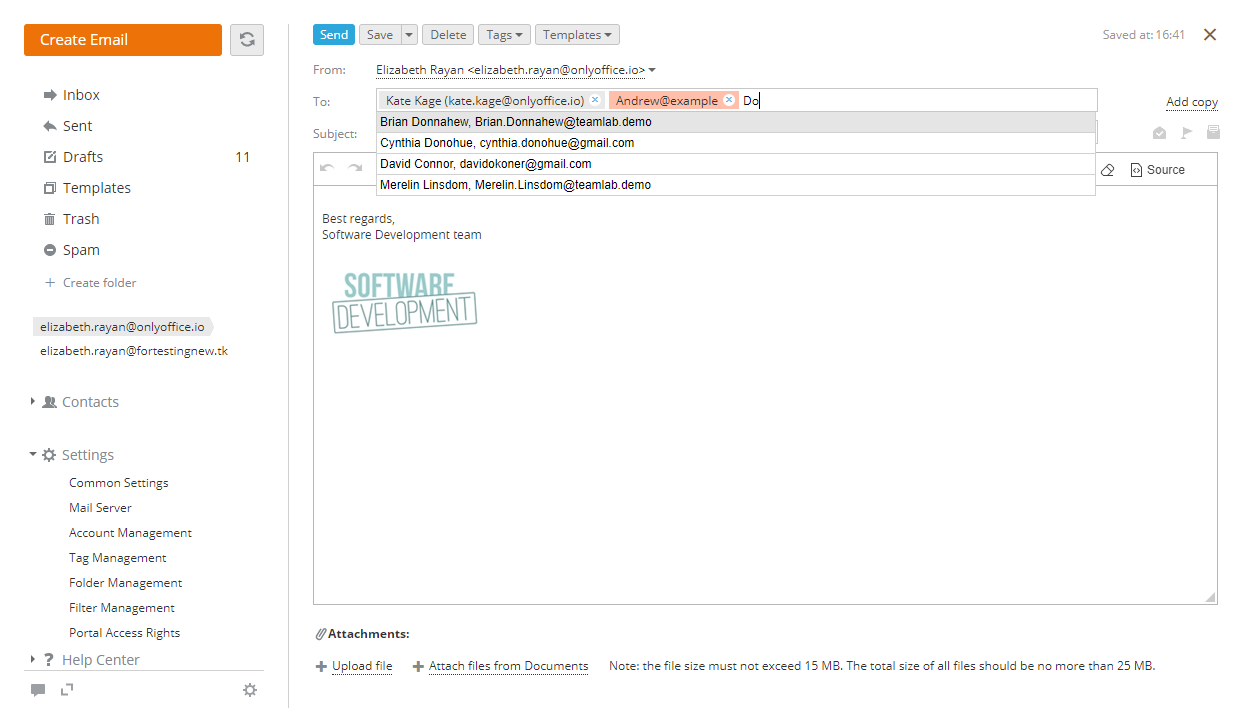1240x708 pixels.
Task: Open Mail Server settings
Action: (x=100, y=508)
